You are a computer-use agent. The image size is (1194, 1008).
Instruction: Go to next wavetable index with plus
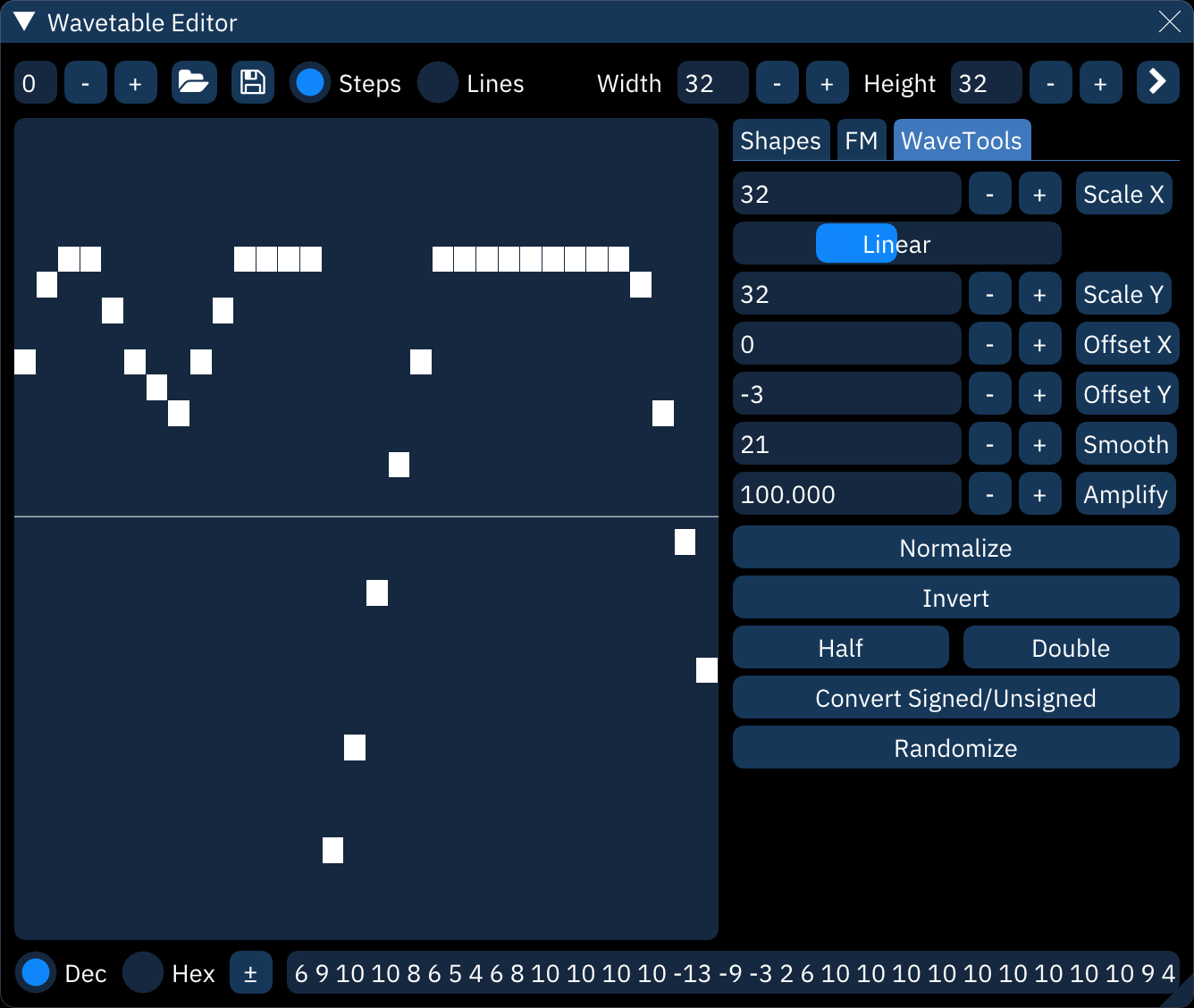pos(135,83)
